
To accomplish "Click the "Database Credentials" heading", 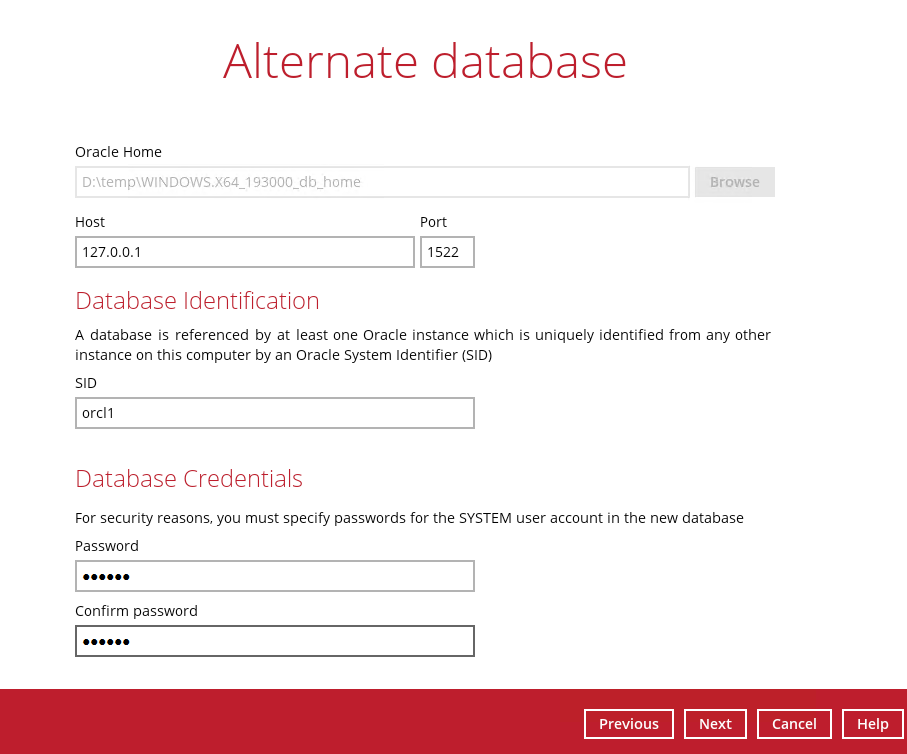I will pyautogui.click(x=189, y=479).
